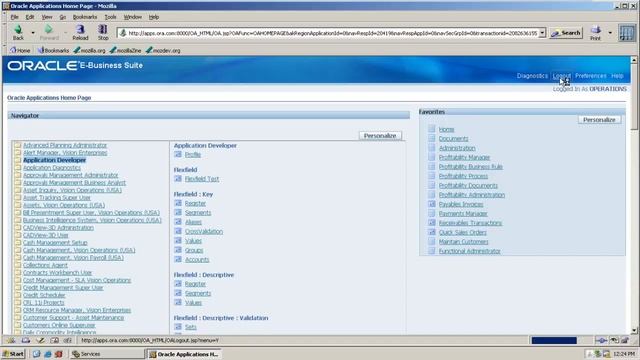Click the Flexfield Test function icon
The width and height of the screenshot is (640, 360).
point(178,178)
